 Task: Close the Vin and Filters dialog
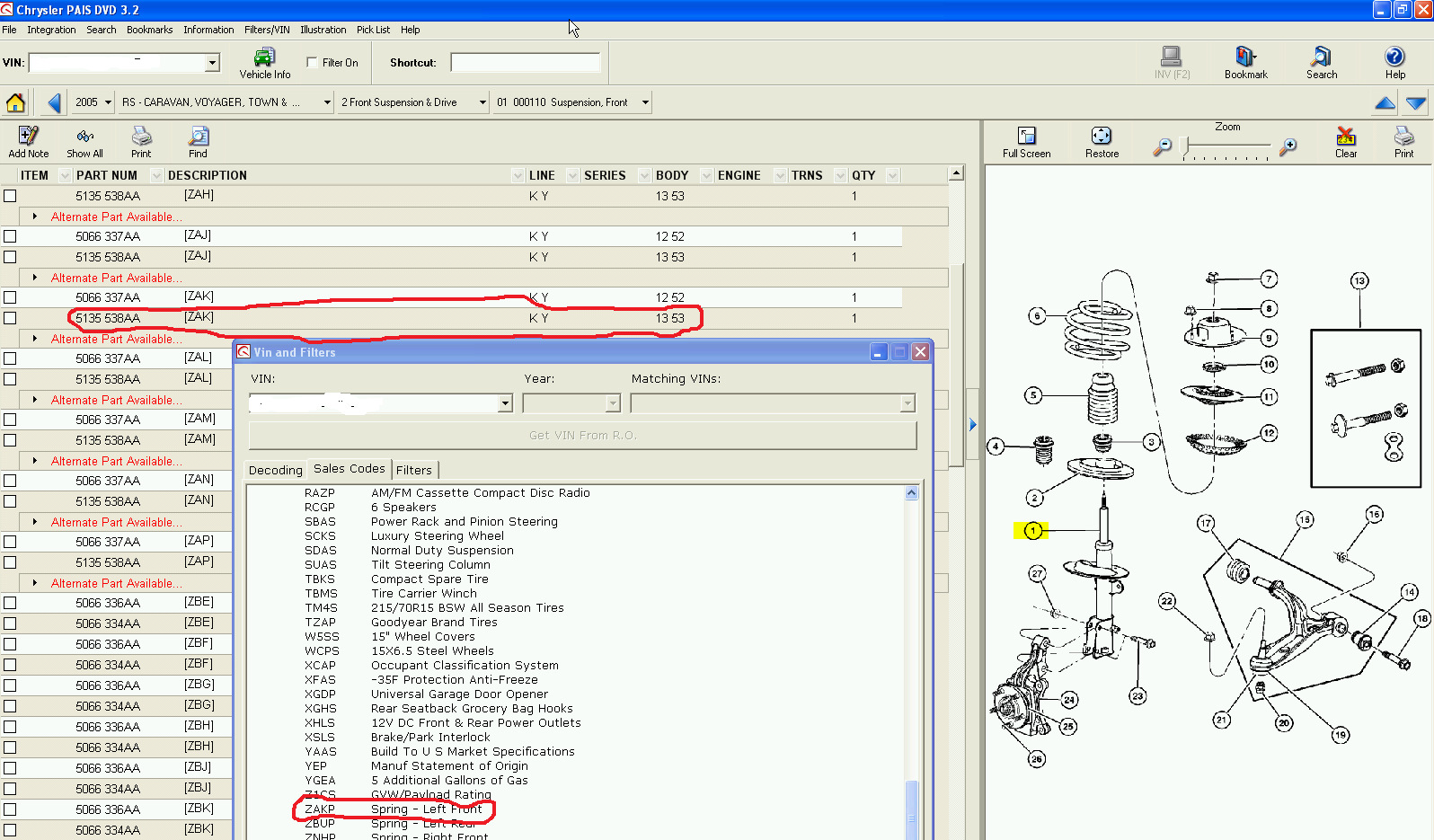pos(920,352)
